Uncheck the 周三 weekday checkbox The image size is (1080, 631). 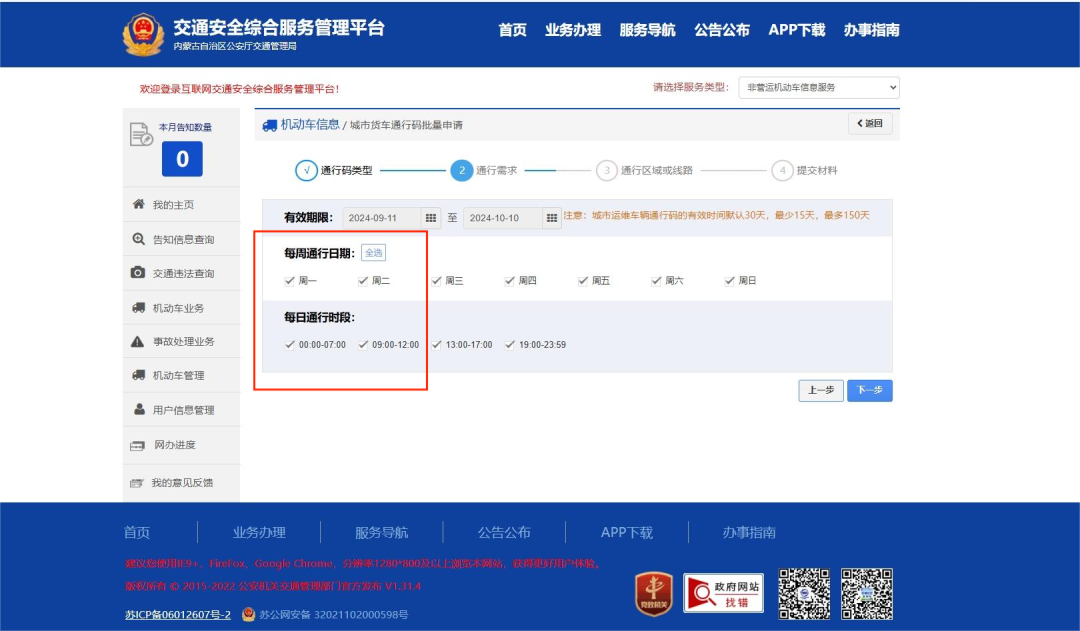[x=437, y=281]
